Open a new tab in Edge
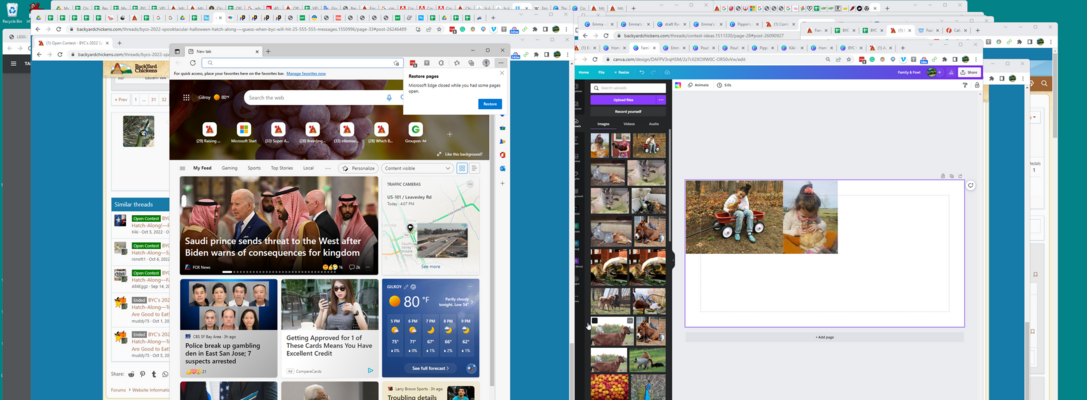 click(x=268, y=51)
